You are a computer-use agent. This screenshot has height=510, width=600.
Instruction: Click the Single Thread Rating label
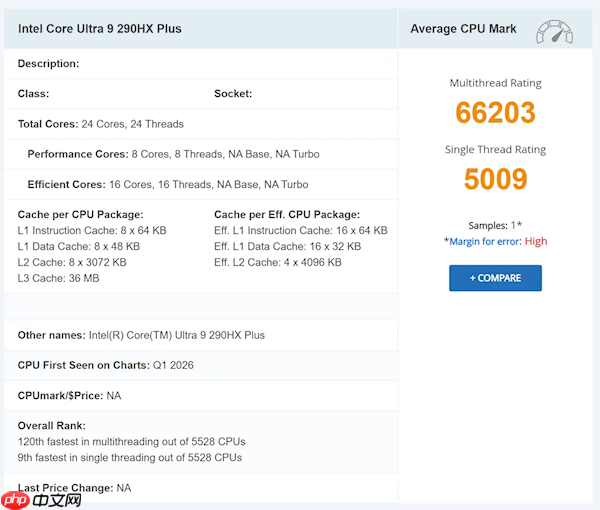[x=495, y=149]
